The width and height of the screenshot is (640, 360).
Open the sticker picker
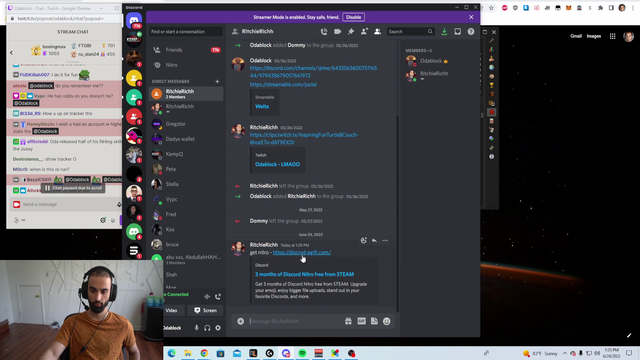374,321
